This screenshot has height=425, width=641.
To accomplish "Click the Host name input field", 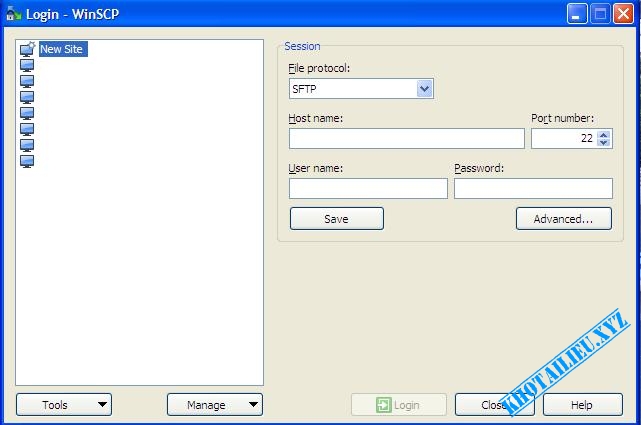I will 406,139.
